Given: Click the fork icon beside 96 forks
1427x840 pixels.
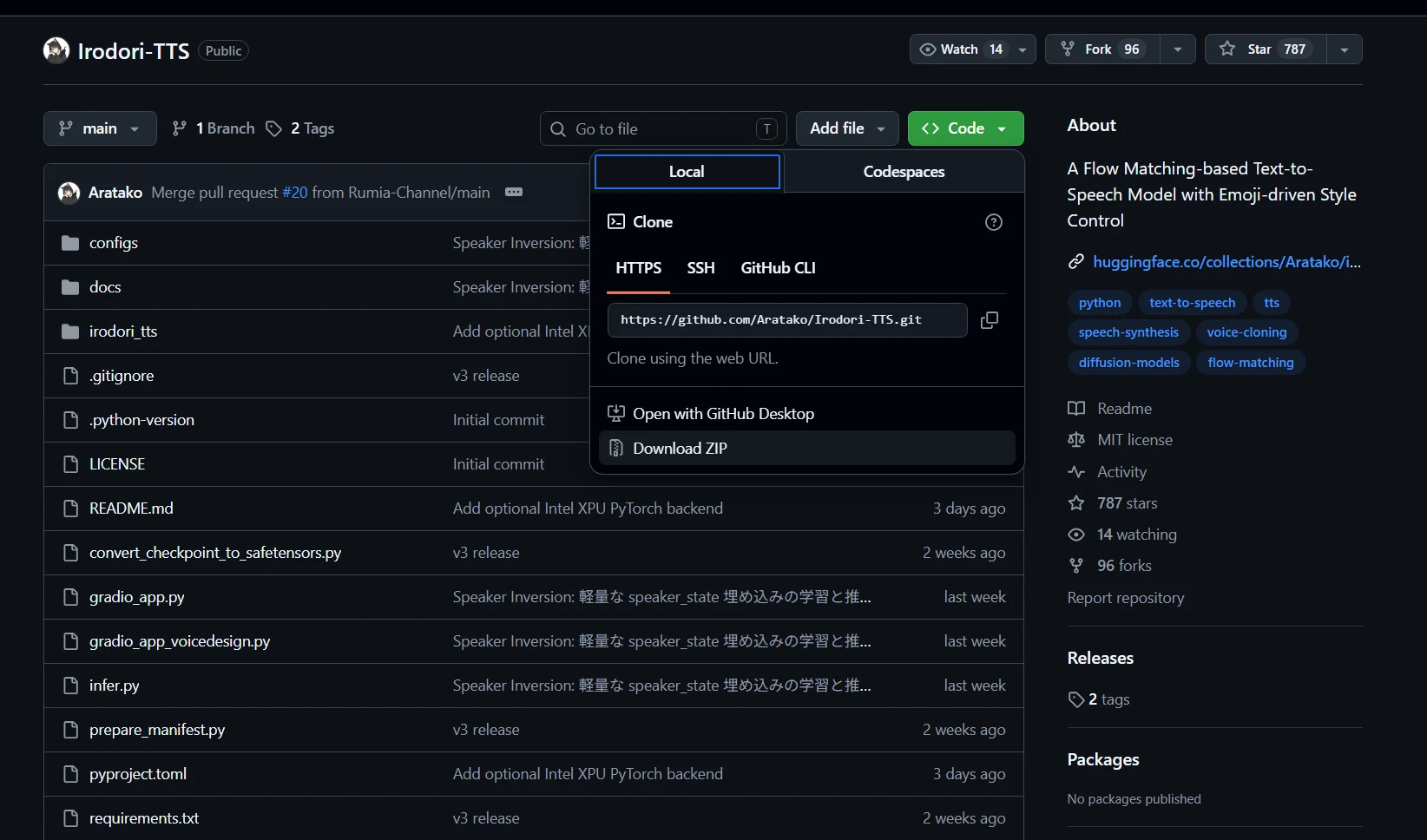Looking at the screenshot, I should tap(1076, 566).
